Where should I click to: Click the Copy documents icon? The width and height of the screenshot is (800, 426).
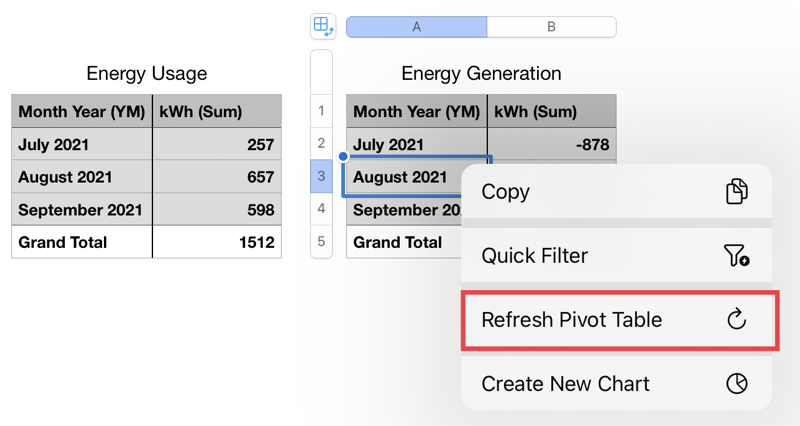736,192
